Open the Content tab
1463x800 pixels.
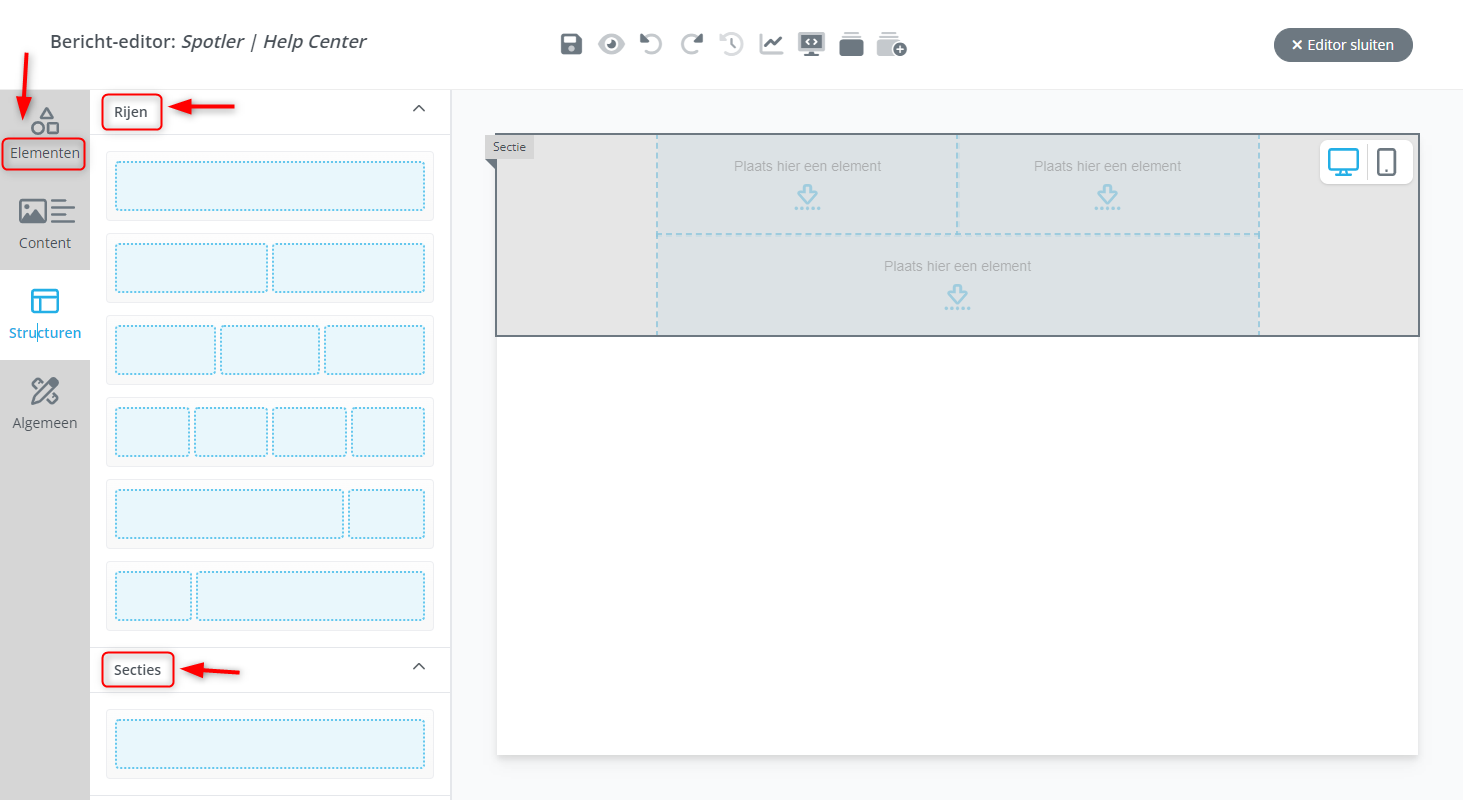click(x=45, y=223)
